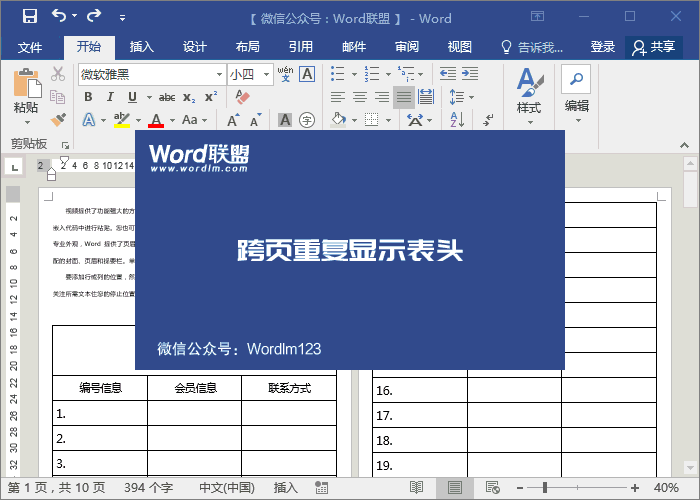Switch to the 邮件 ribbon tab

click(354, 46)
